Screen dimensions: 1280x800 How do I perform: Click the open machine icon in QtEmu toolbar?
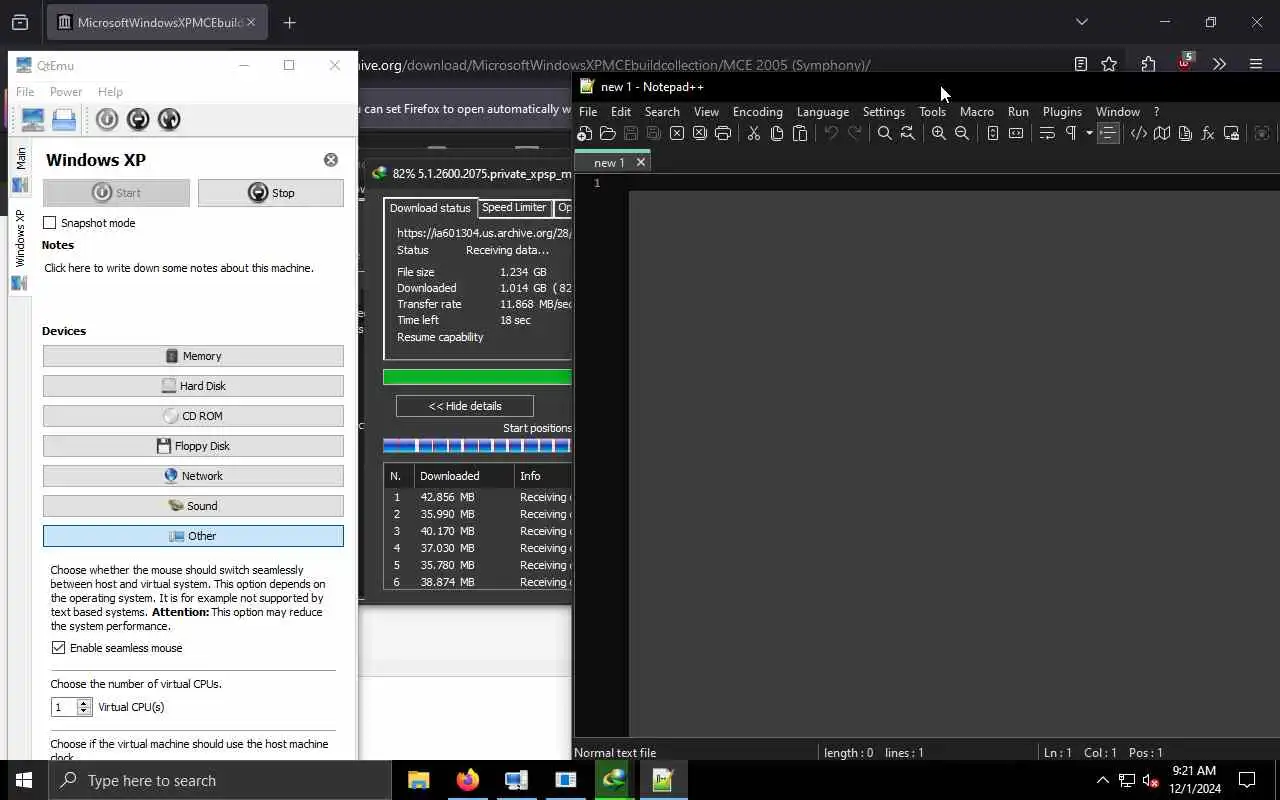[64, 120]
